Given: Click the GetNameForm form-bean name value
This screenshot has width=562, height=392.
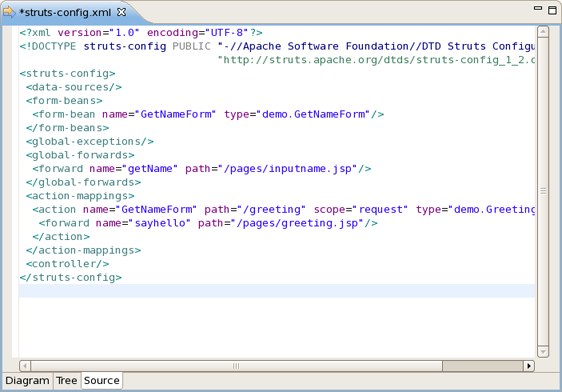Looking at the screenshot, I should click(x=178, y=114).
